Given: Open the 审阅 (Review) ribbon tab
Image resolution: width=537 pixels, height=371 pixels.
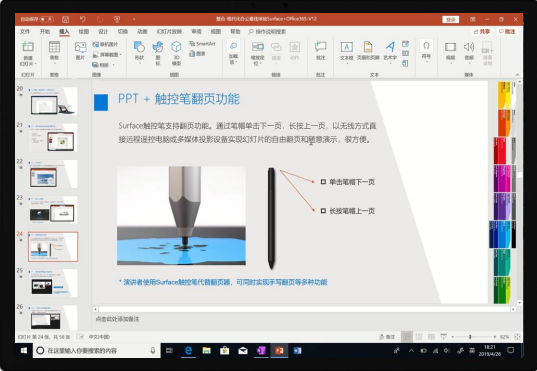Looking at the screenshot, I should click(196, 32).
